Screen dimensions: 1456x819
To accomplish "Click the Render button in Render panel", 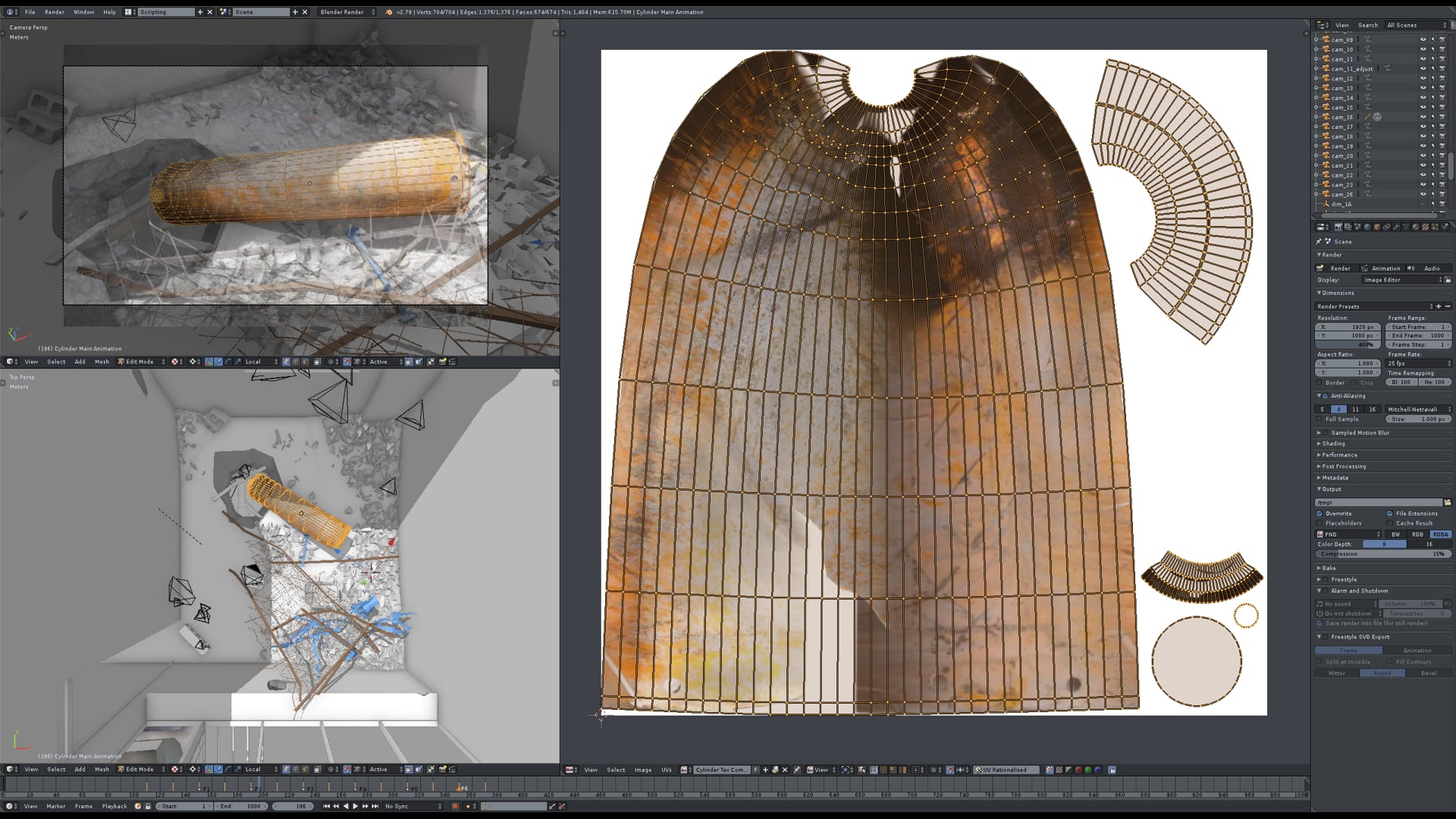I will pos(1336,268).
